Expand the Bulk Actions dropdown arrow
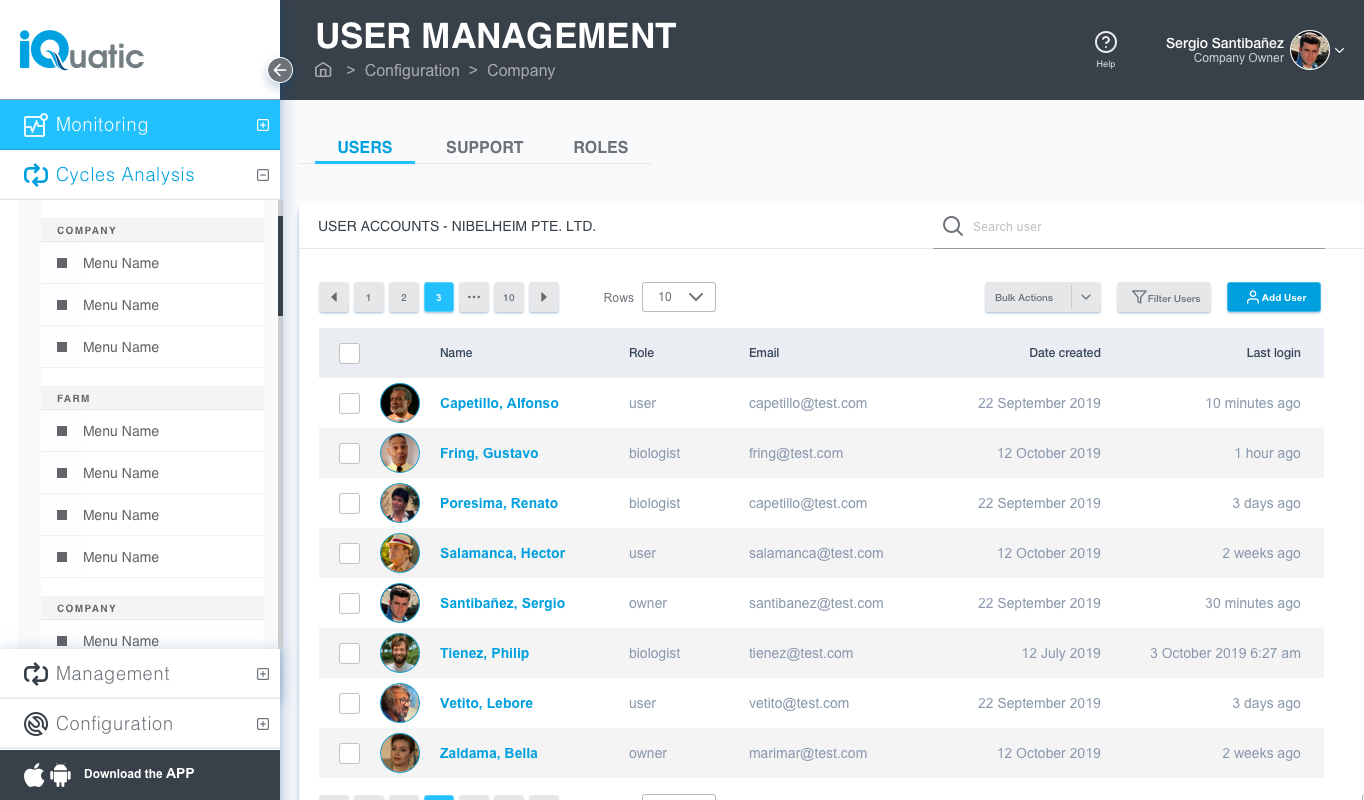 [x=1085, y=297]
